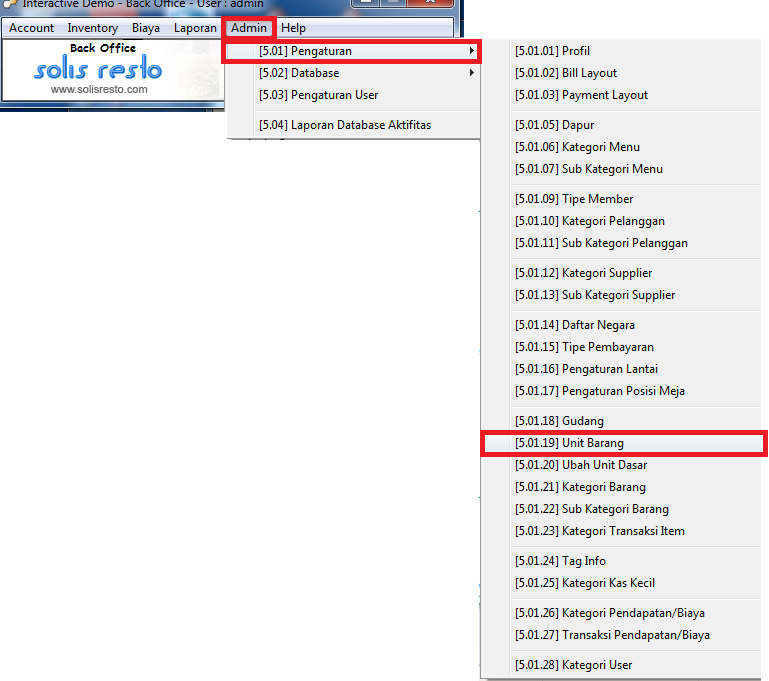Viewport: 769px width, 681px height.
Task: Click the Solis Resto logo banner
Action: click(x=100, y=69)
